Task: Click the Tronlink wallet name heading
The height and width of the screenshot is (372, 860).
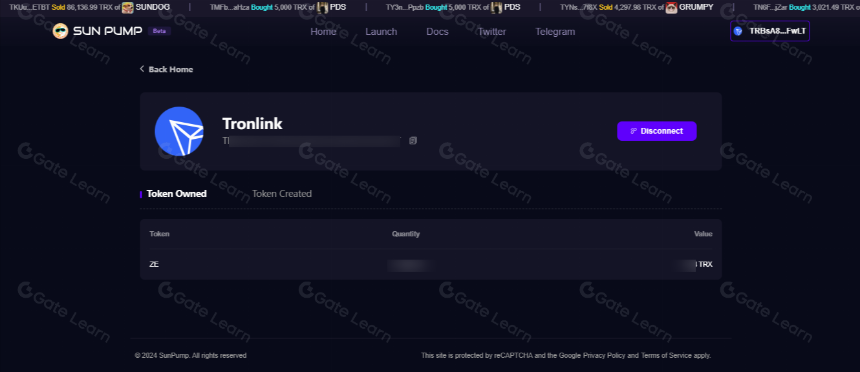Action: (x=252, y=123)
